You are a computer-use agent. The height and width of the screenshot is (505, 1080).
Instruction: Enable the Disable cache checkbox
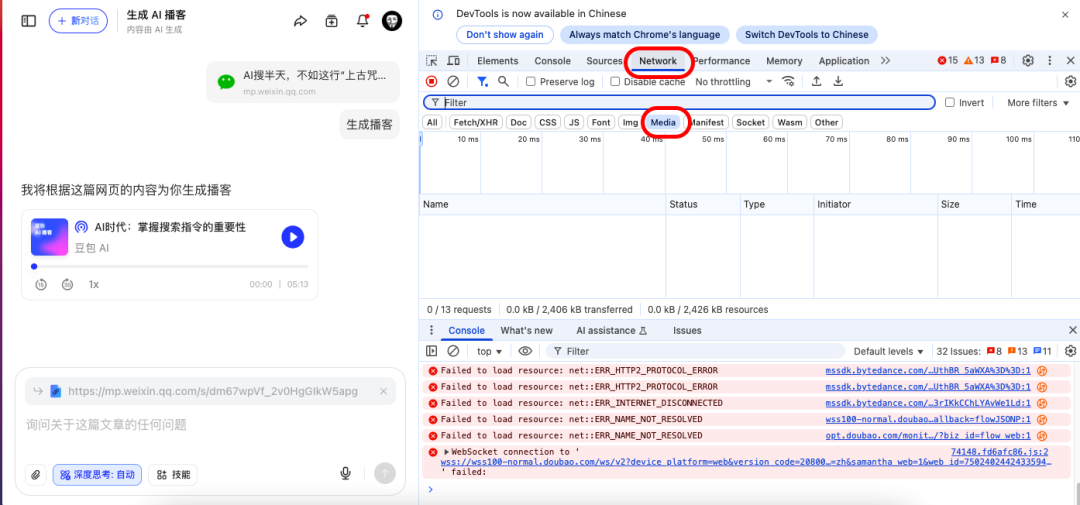click(615, 81)
